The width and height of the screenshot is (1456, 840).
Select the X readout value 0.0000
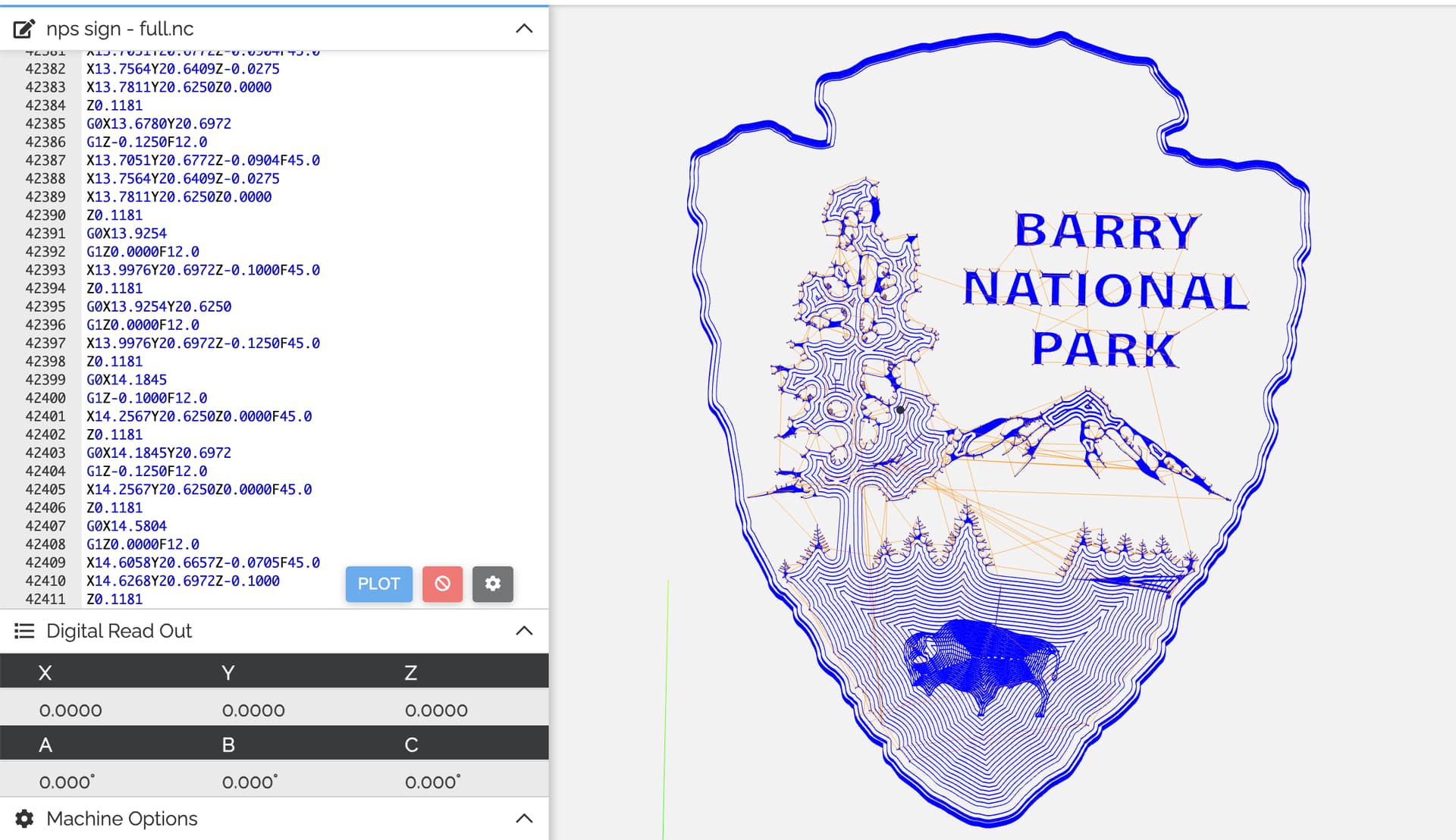coord(71,710)
